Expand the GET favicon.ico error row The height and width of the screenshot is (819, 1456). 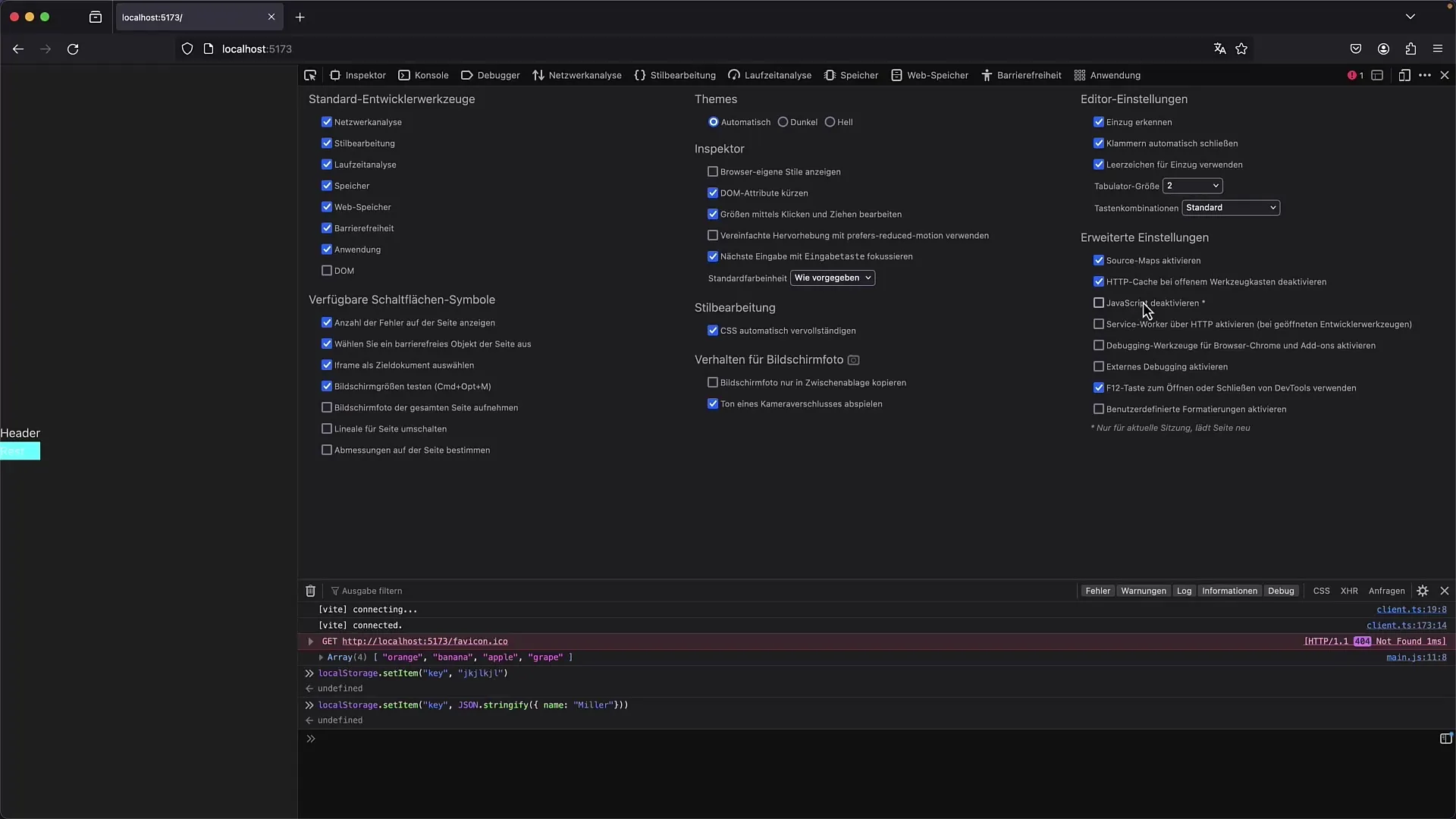pos(310,642)
